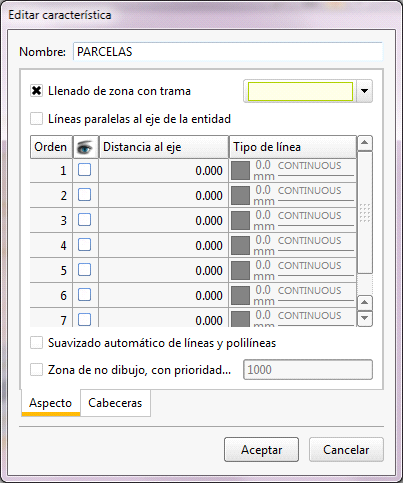Toggle visibility checkbox for line order 2
The image size is (403, 483).
(x=84, y=195)
